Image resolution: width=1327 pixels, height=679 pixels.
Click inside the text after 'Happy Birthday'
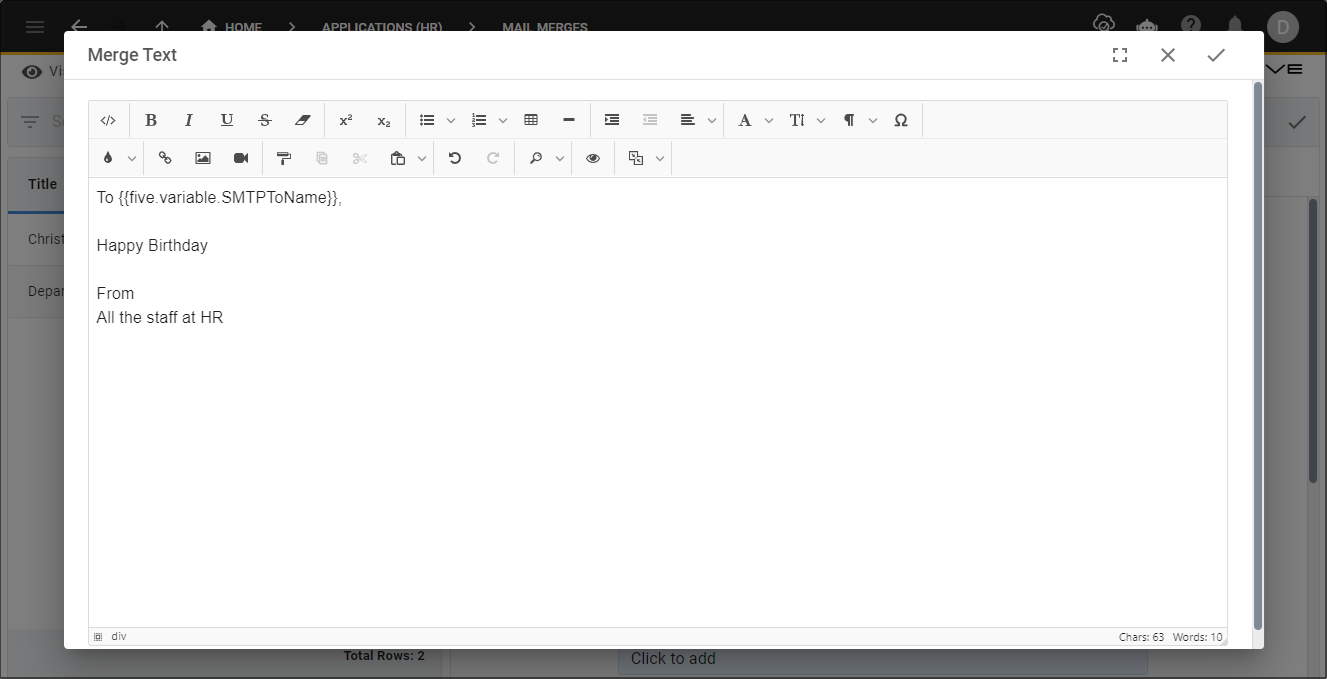(x=211, y=245)
